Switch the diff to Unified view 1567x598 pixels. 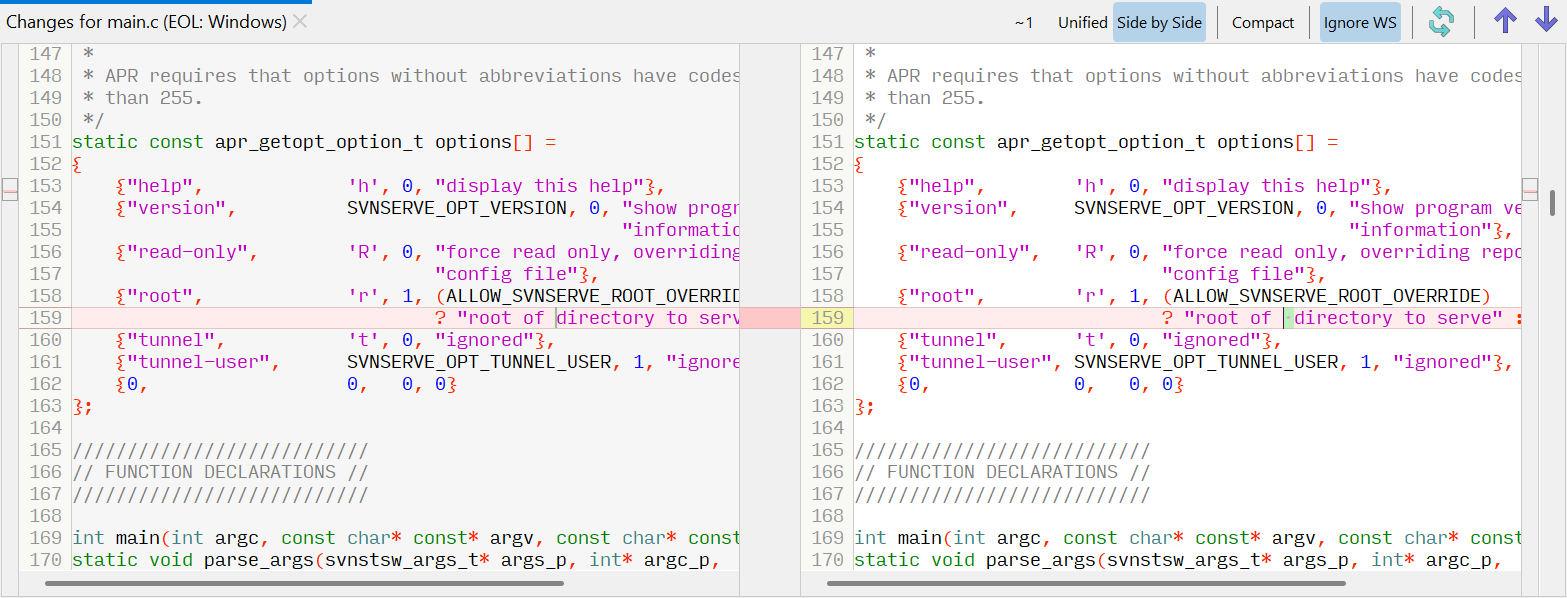point(1082,21)
